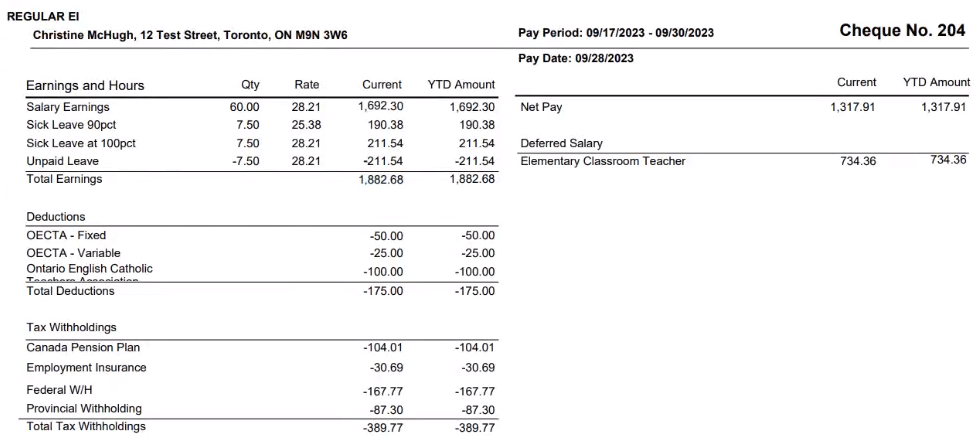The height and width of the screenshot is (444, 977).
Task: Click the Employment Insurance label
Action: 86,367
